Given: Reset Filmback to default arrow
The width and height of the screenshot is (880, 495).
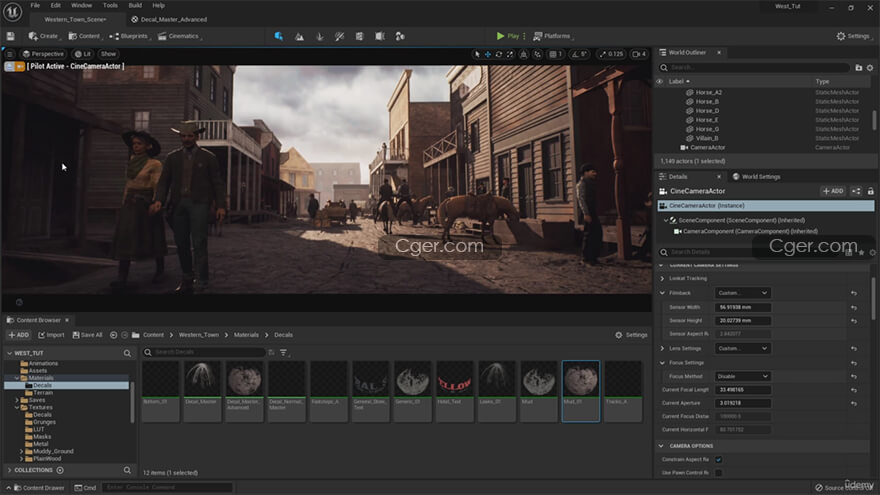Looking at the screenshot, I should point(854,293).
